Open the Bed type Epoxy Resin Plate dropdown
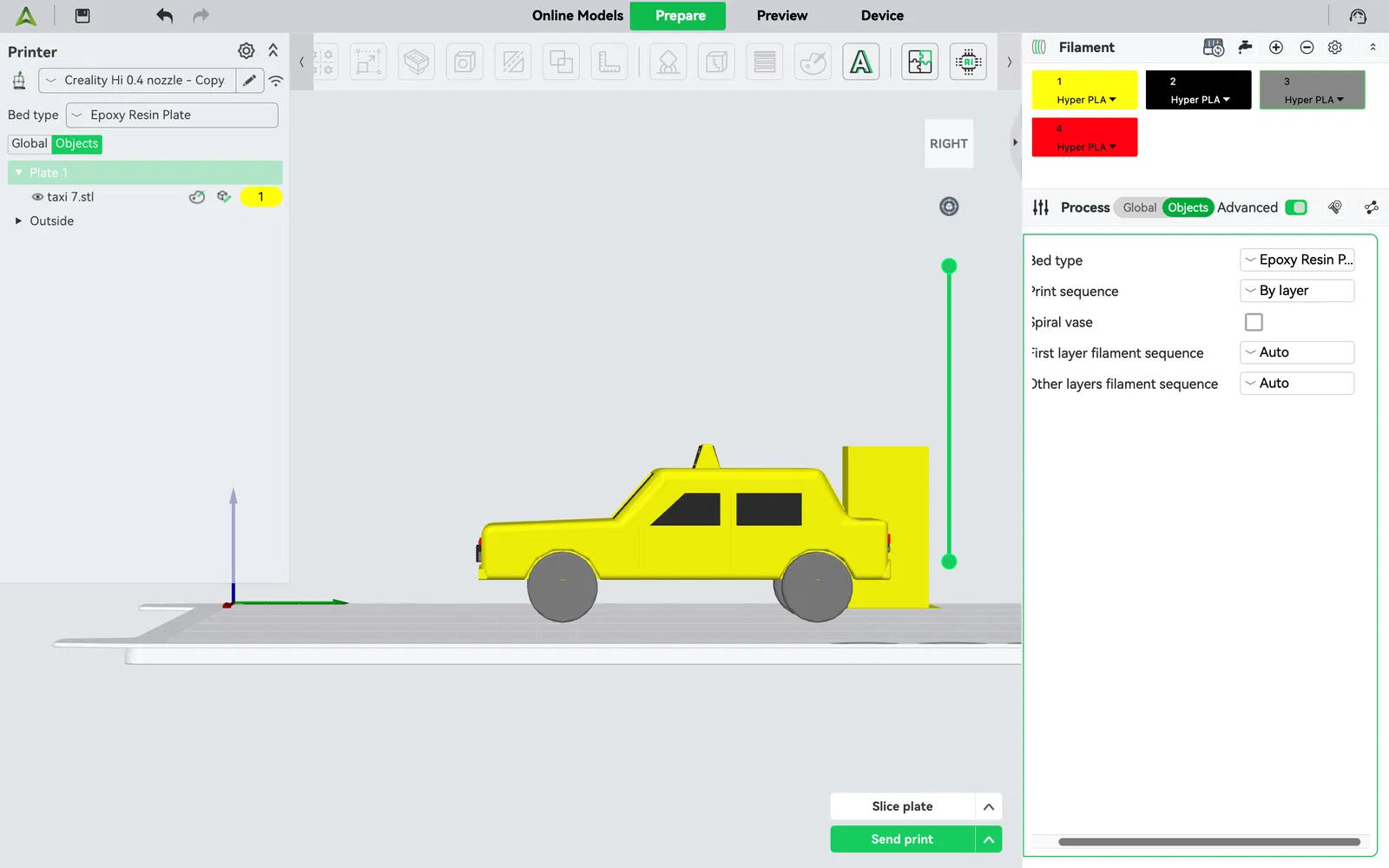Image resolution: width=1389 pixels, height=868 pixels. [x=172, y=115]
